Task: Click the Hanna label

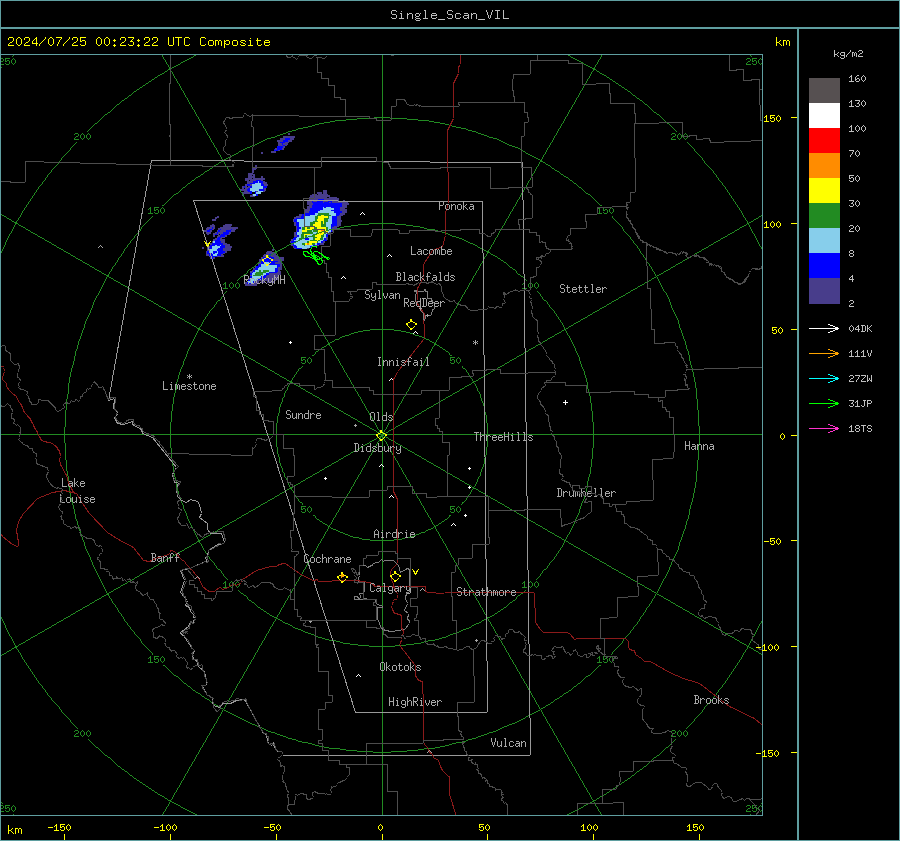Action: pos(699,446)
